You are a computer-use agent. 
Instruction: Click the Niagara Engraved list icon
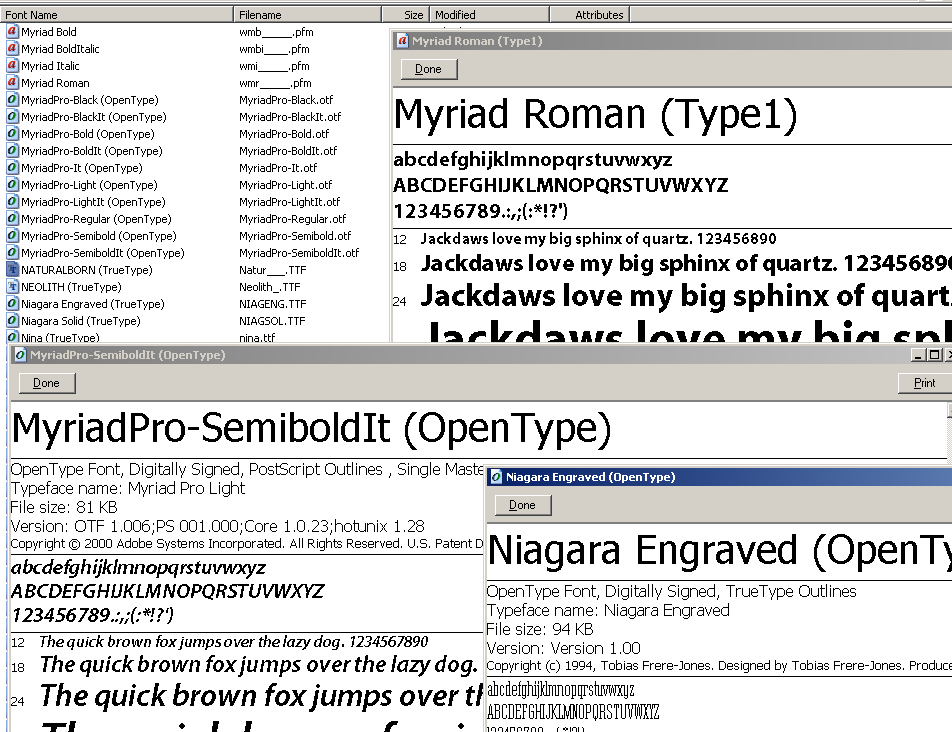click(x=12, y=303)
